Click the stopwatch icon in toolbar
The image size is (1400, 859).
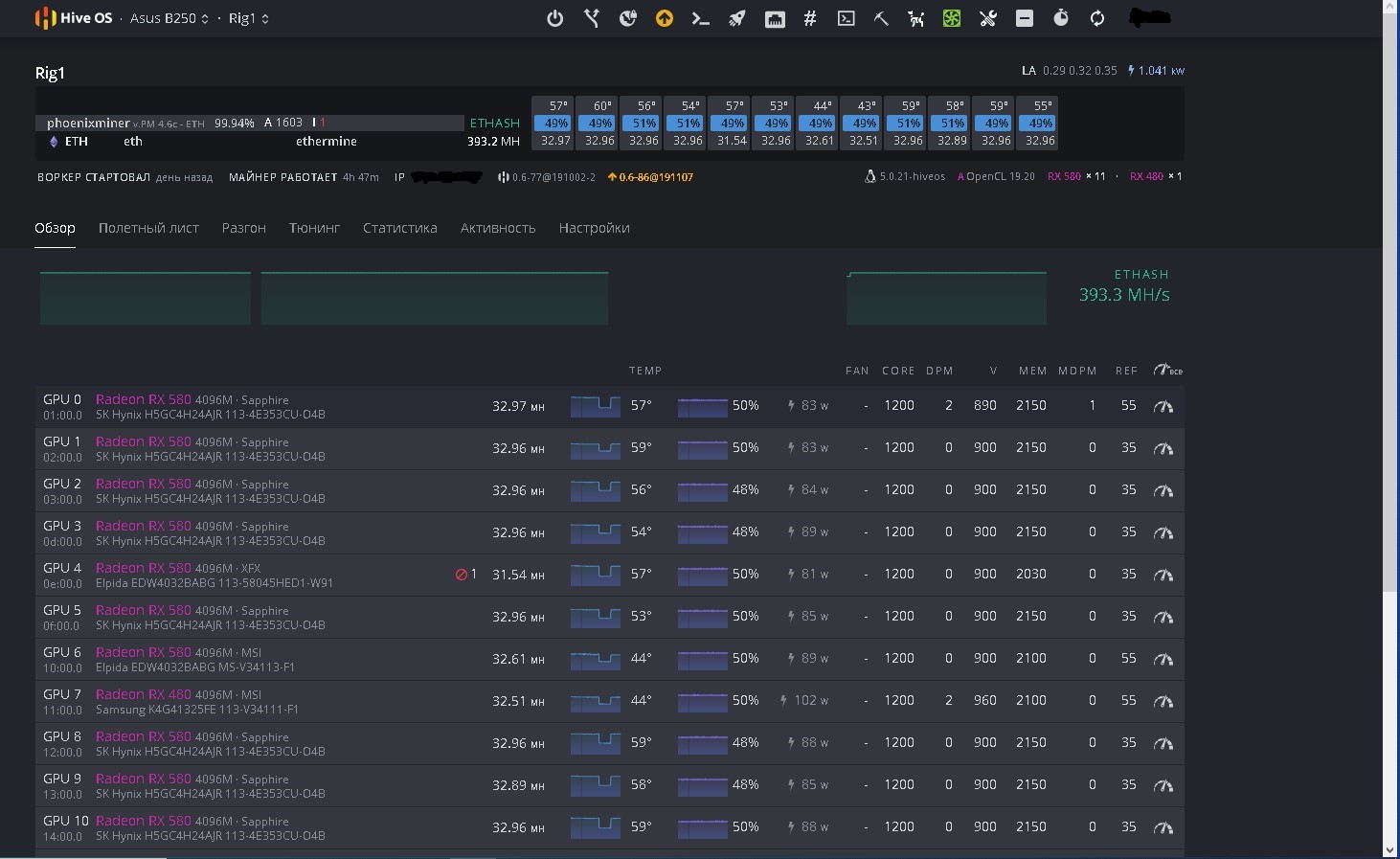point(1061,18)
